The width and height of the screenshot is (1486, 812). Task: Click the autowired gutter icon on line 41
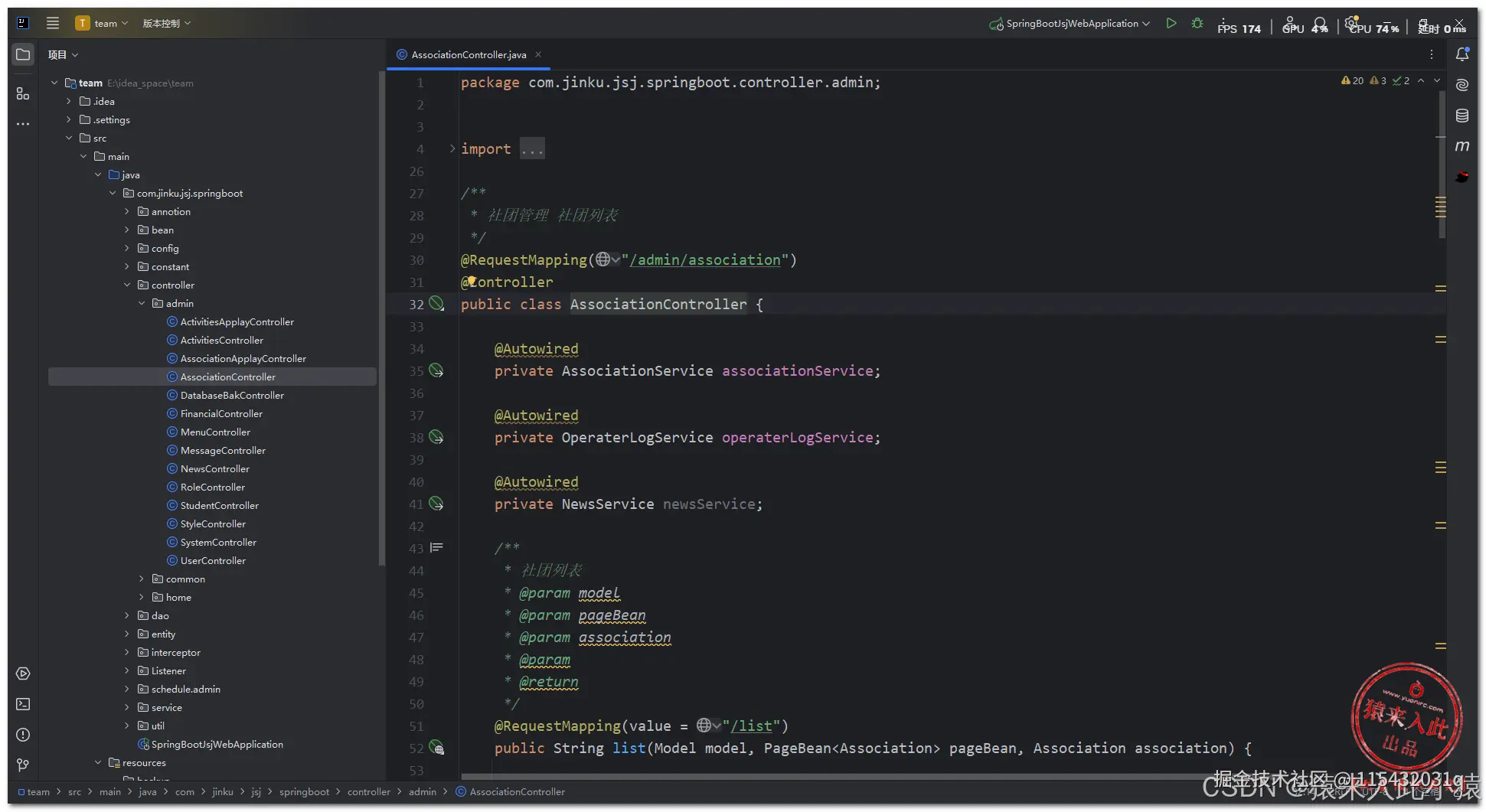click(x=436, y=504)
